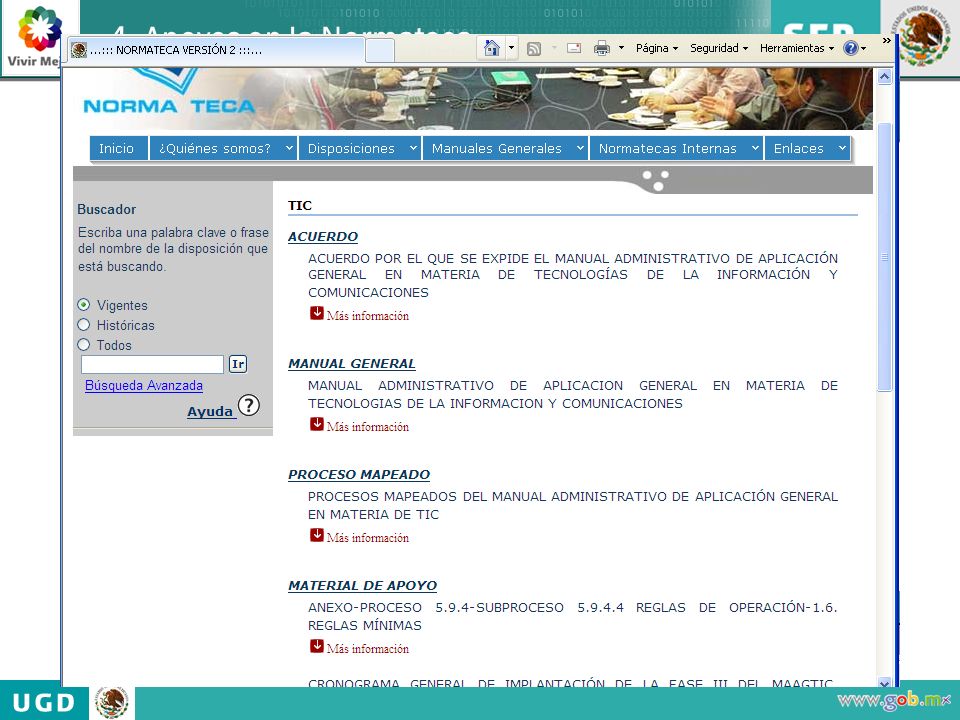Click the RSS feeds icon
This screenshot has width=960, height=720.
coord(534,48)
